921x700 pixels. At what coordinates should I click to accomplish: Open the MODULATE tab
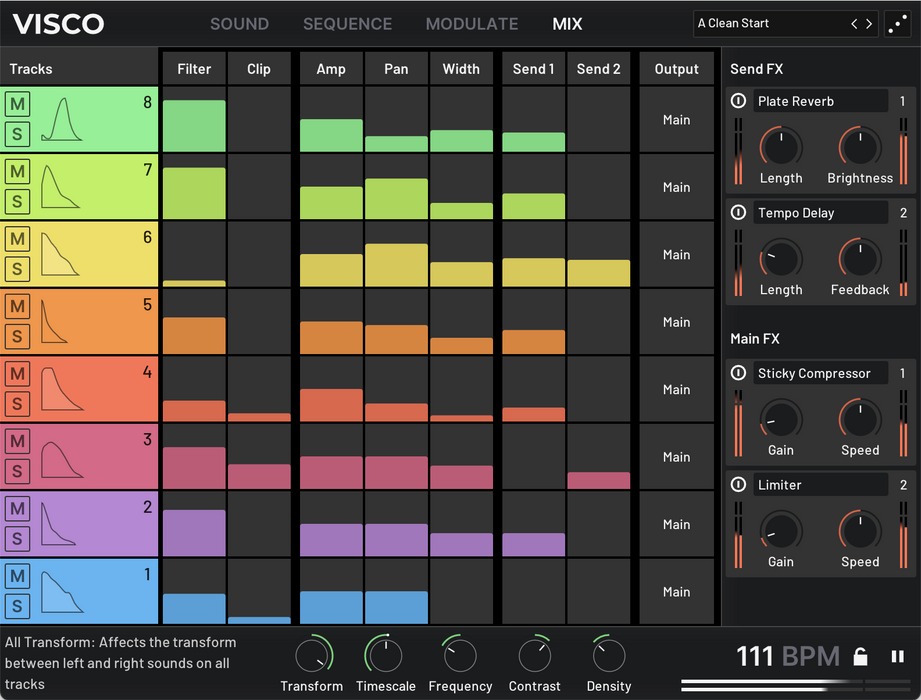click(472, 23)
